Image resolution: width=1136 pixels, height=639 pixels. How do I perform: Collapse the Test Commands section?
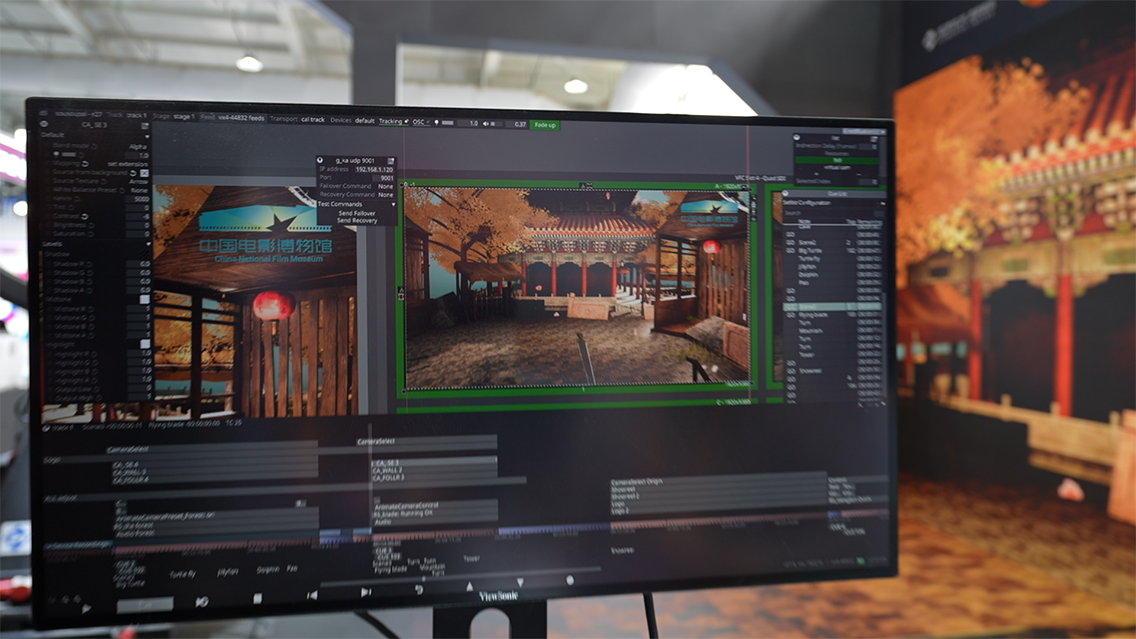[356, 204]
